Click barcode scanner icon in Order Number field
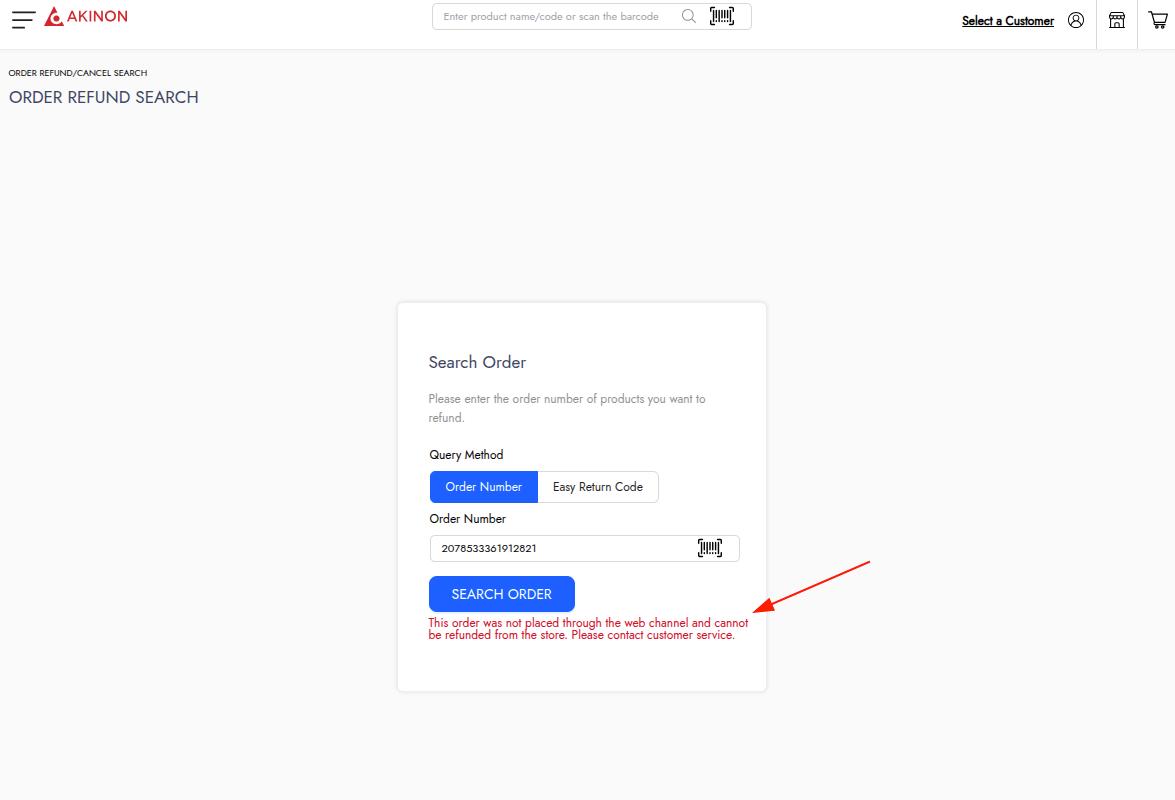Image resolution: width=1175 pixels, height=800 pixels. [710, 548]
